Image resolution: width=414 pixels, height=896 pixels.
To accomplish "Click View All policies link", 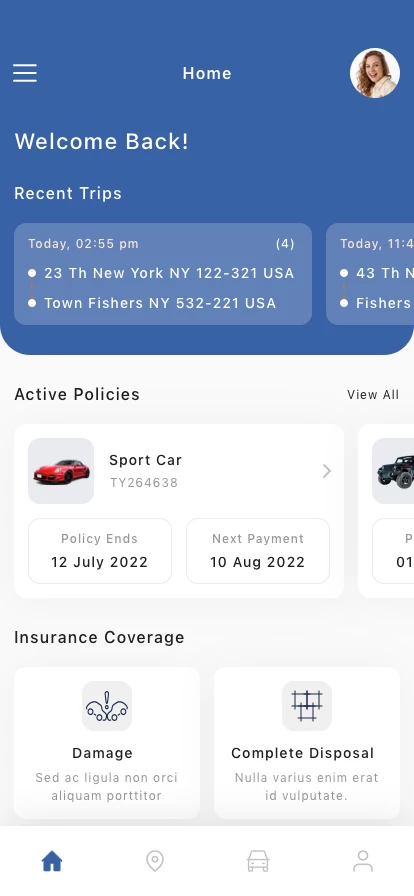I will pyautogui.click(x=373, y=394).
